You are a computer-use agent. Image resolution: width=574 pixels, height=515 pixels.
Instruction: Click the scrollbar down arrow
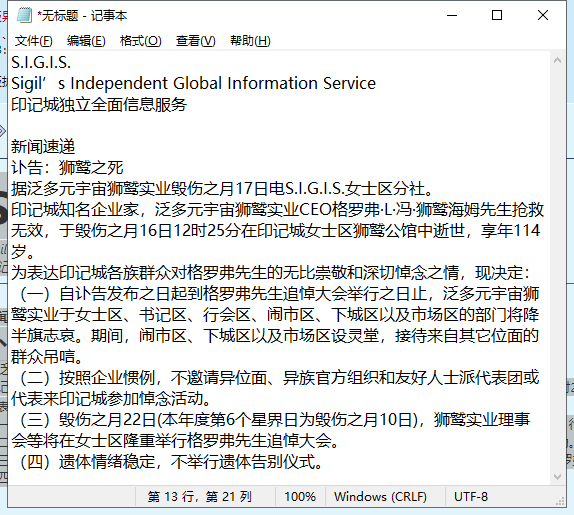pyautogui.click(x=558, y=477)
